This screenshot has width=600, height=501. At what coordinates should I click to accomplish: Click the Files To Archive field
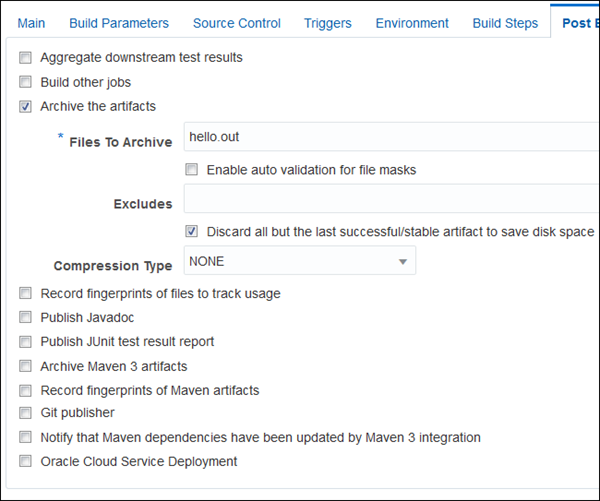click(x=390, y=137)
